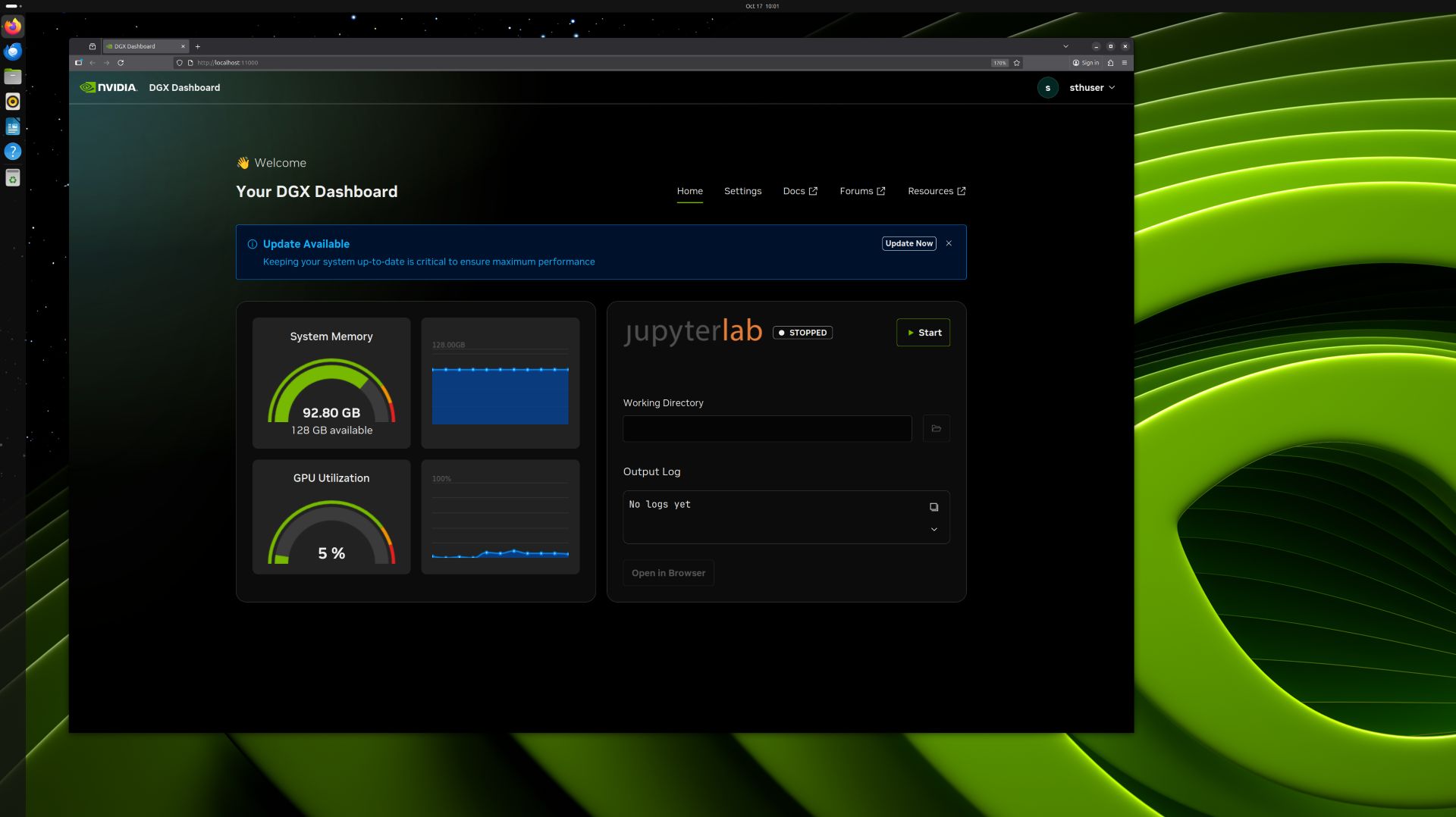Click the folder browse icon beside Working Directory
Viewport: 1456px width, 817px height.
936,429
